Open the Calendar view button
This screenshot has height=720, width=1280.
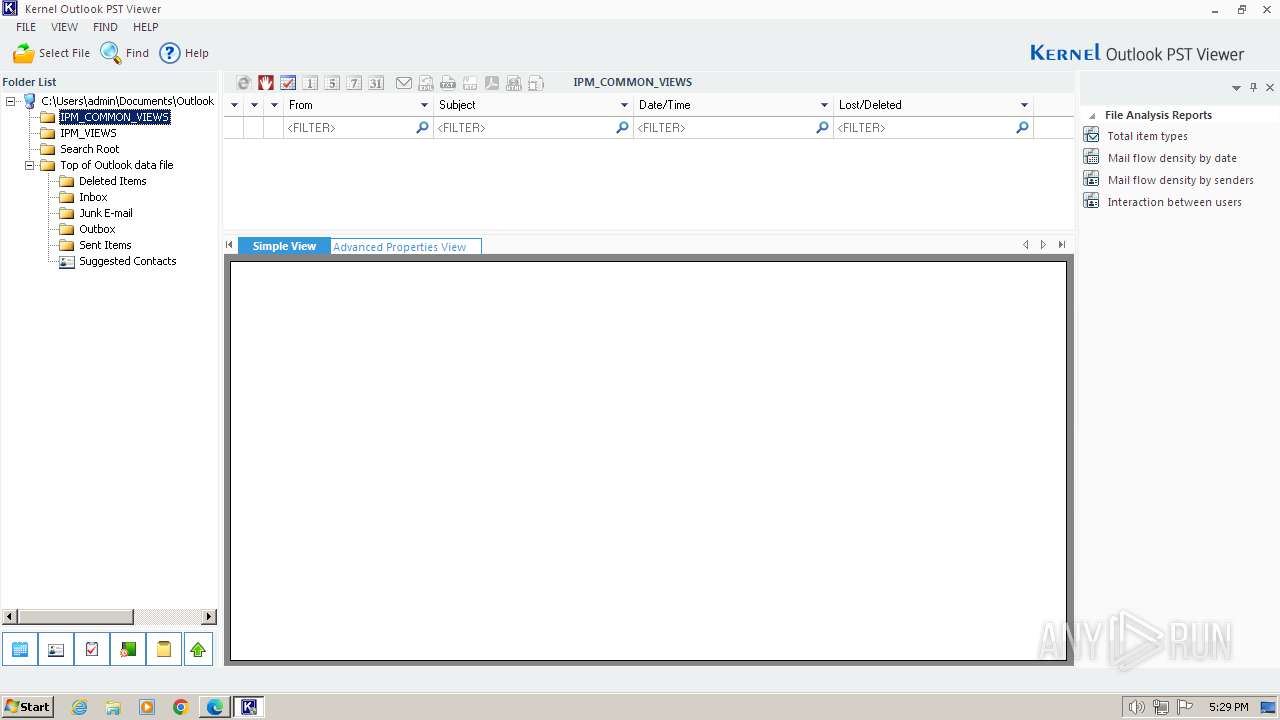pos(20,649)
